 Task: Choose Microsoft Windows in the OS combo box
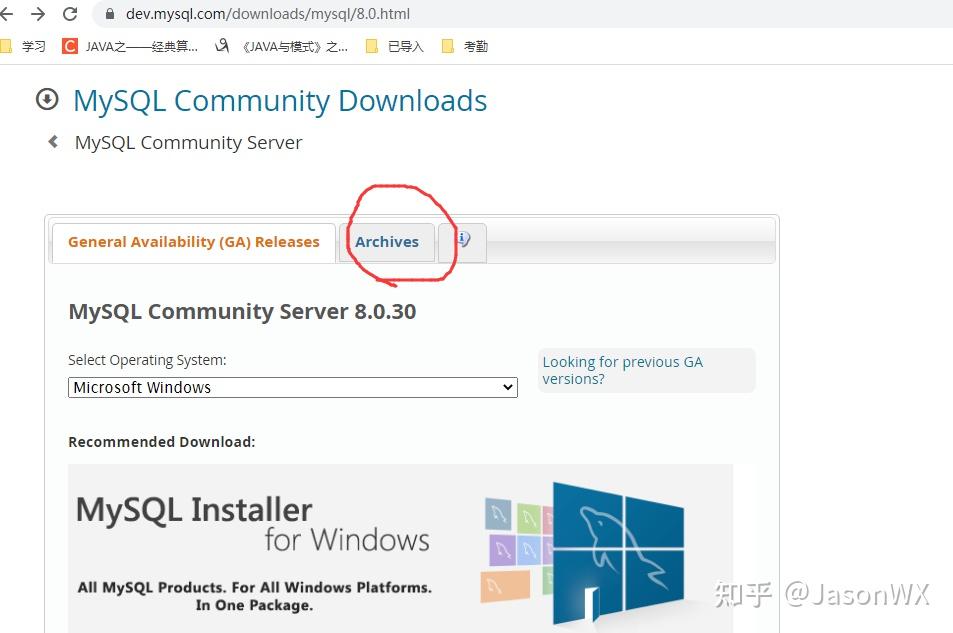point(291,387)
